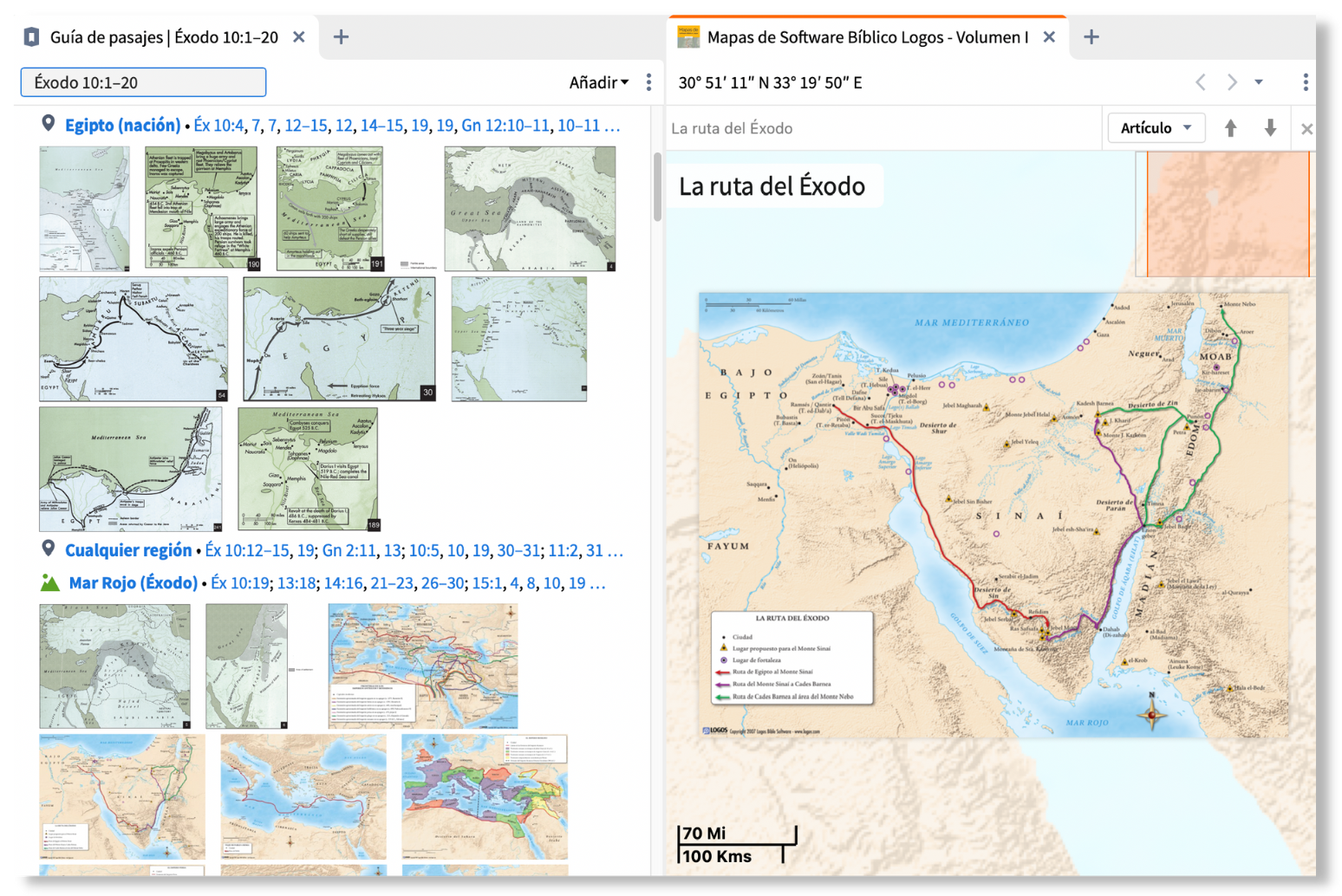Open Gn 2:11 reference in Cualquier región
The width and height of the screenshot is (1342, 896).
click(350, 550)
